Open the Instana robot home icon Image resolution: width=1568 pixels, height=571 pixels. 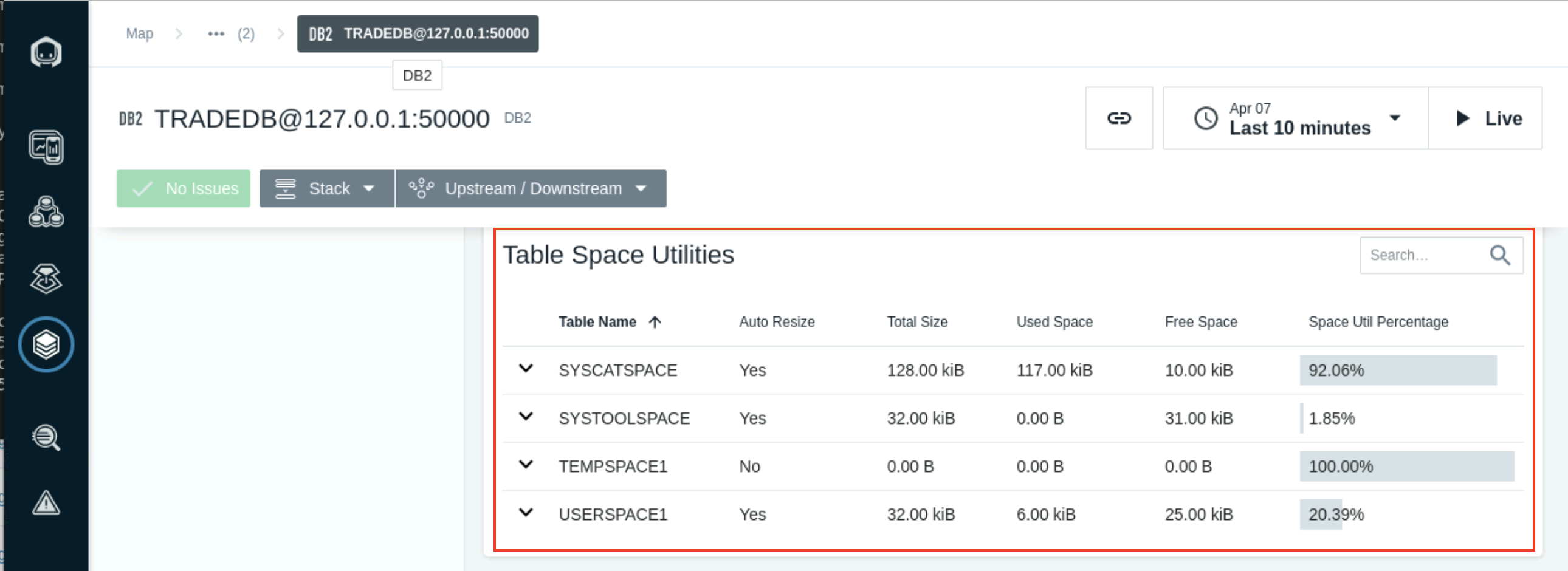pos(46,52)
